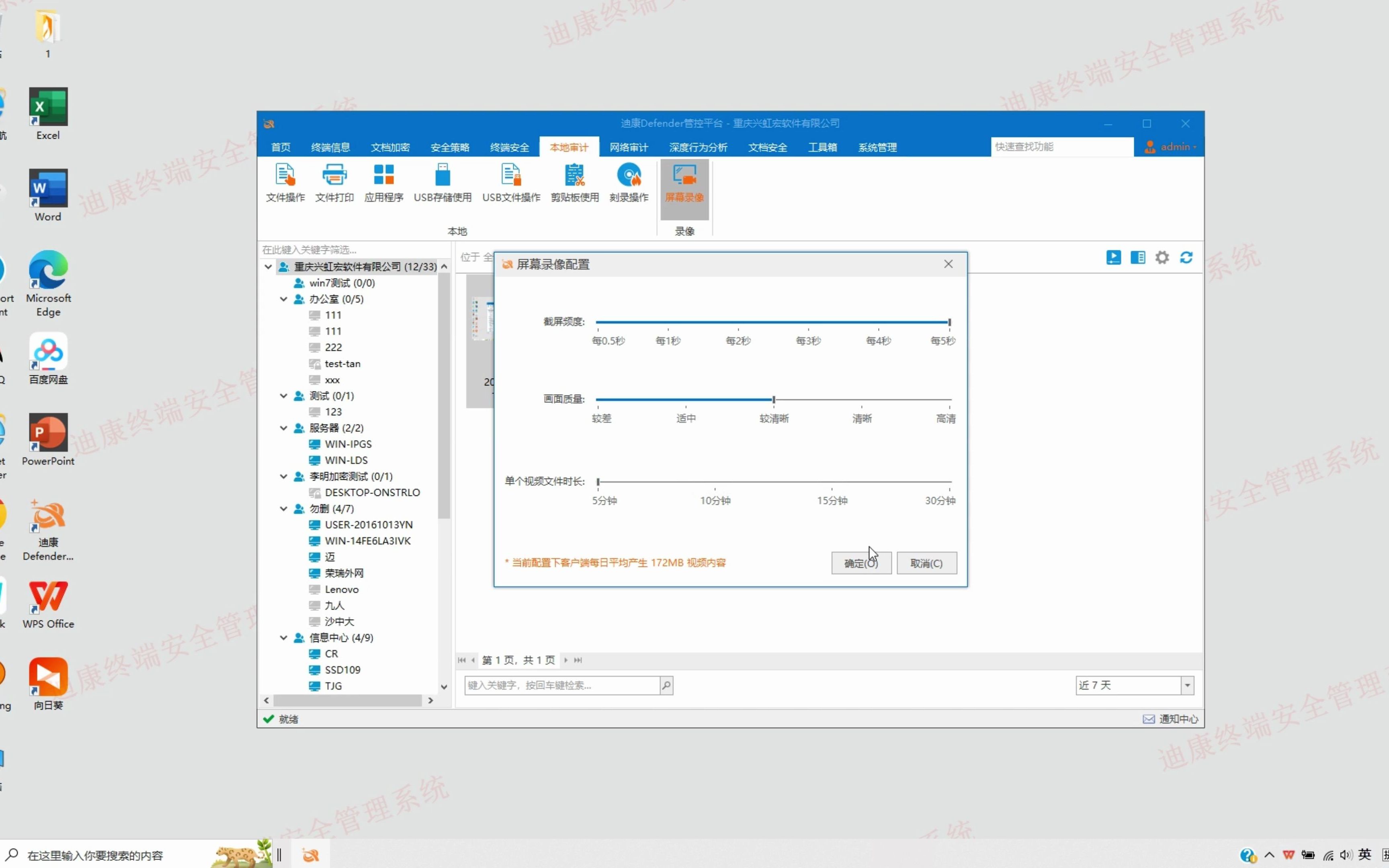
Task: Collapse 测试 (0/1) group
Action: pyautogui.click(x=283, y=395)
